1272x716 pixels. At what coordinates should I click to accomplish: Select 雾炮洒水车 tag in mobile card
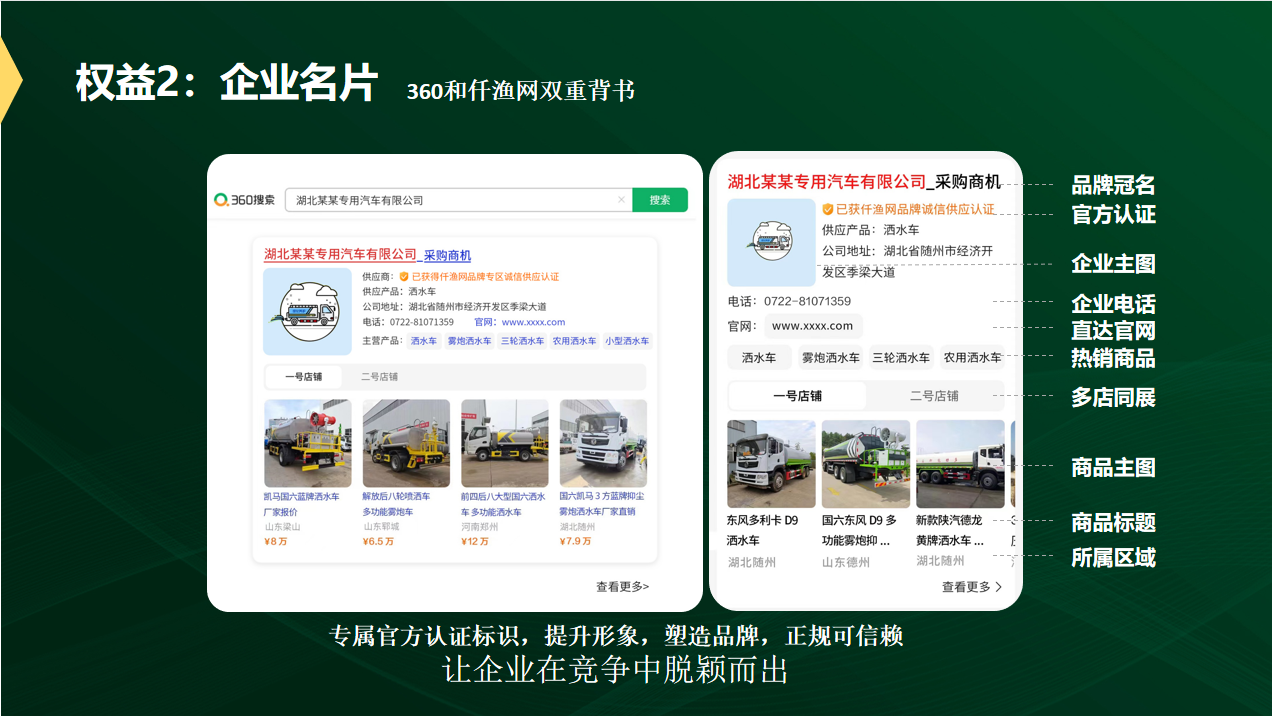830,358
